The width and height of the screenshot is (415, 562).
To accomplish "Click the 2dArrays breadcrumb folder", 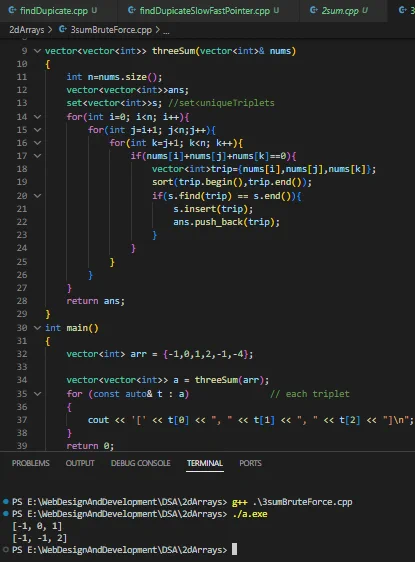I will (27, 30).
